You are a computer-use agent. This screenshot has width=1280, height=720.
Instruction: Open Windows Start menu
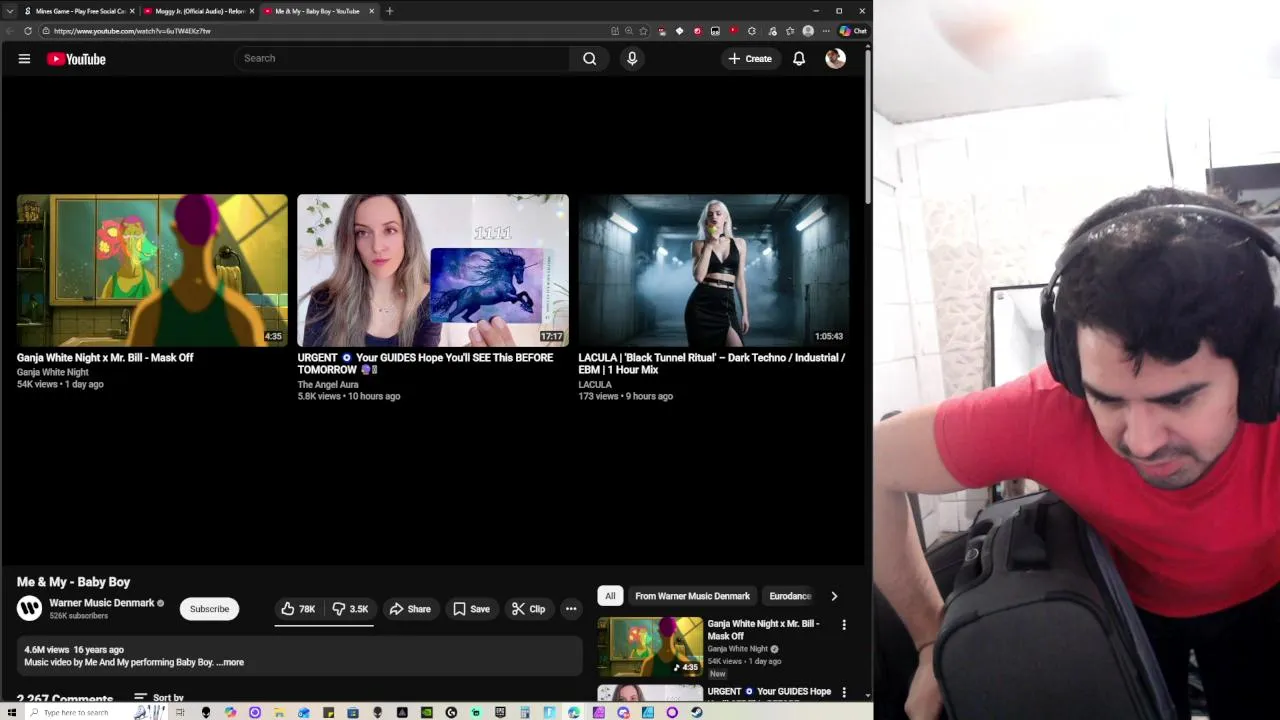[12, 712]
